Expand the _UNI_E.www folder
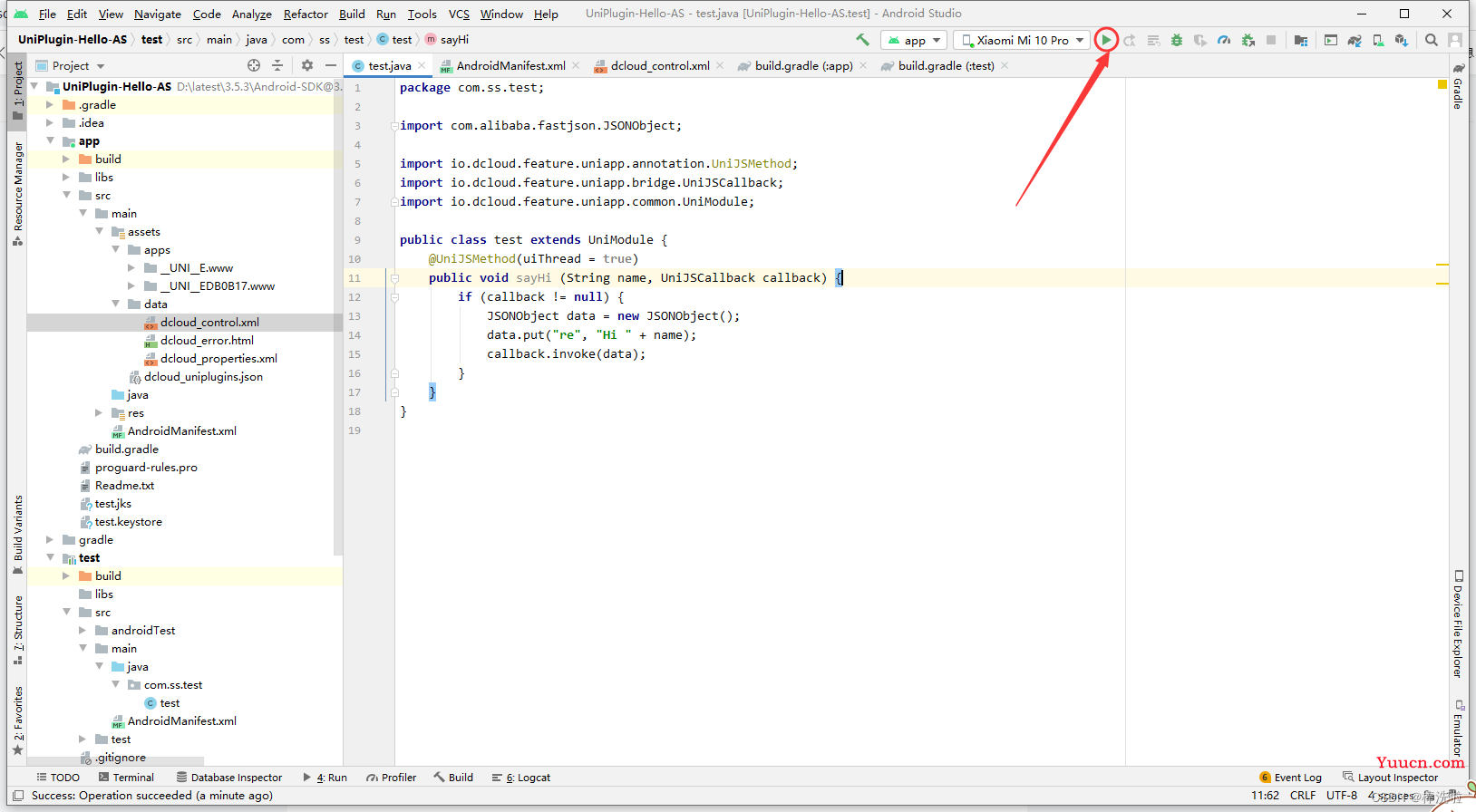Screen dimensions: 1476x812 tap(131, 268)
